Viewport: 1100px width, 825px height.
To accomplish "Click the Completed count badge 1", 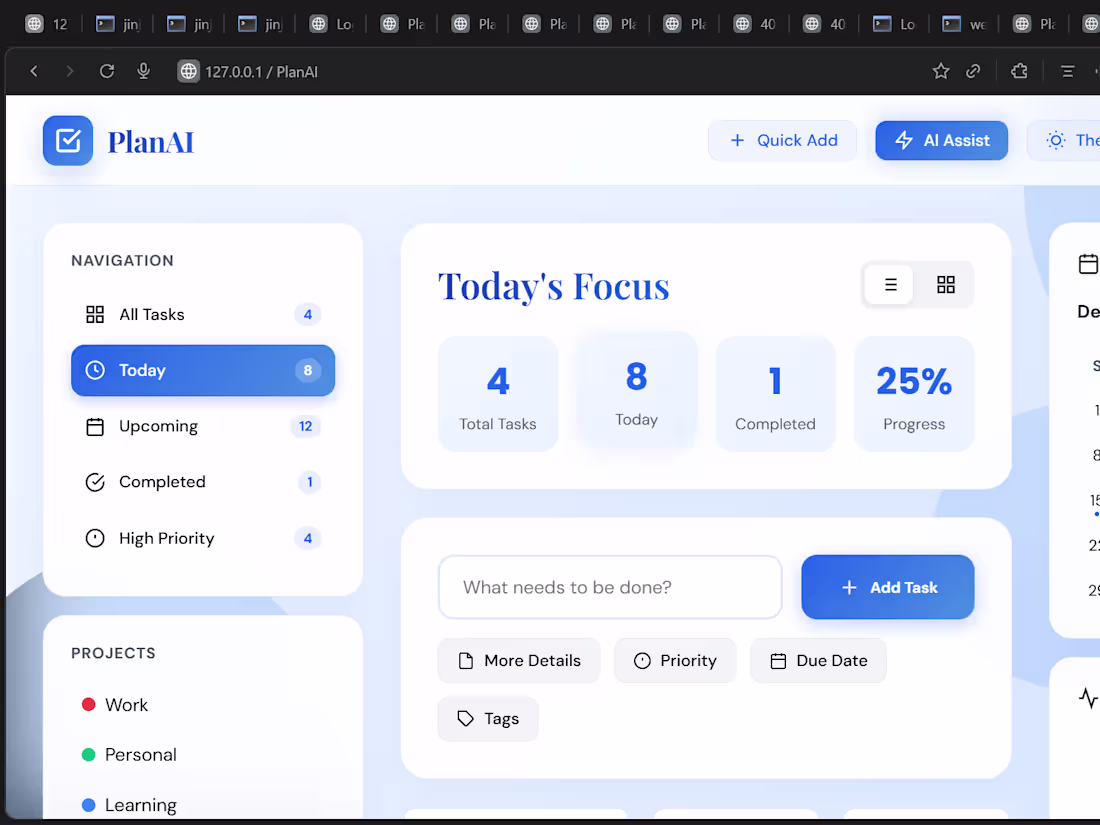I will pyautogui.click(x=309, y=482).
